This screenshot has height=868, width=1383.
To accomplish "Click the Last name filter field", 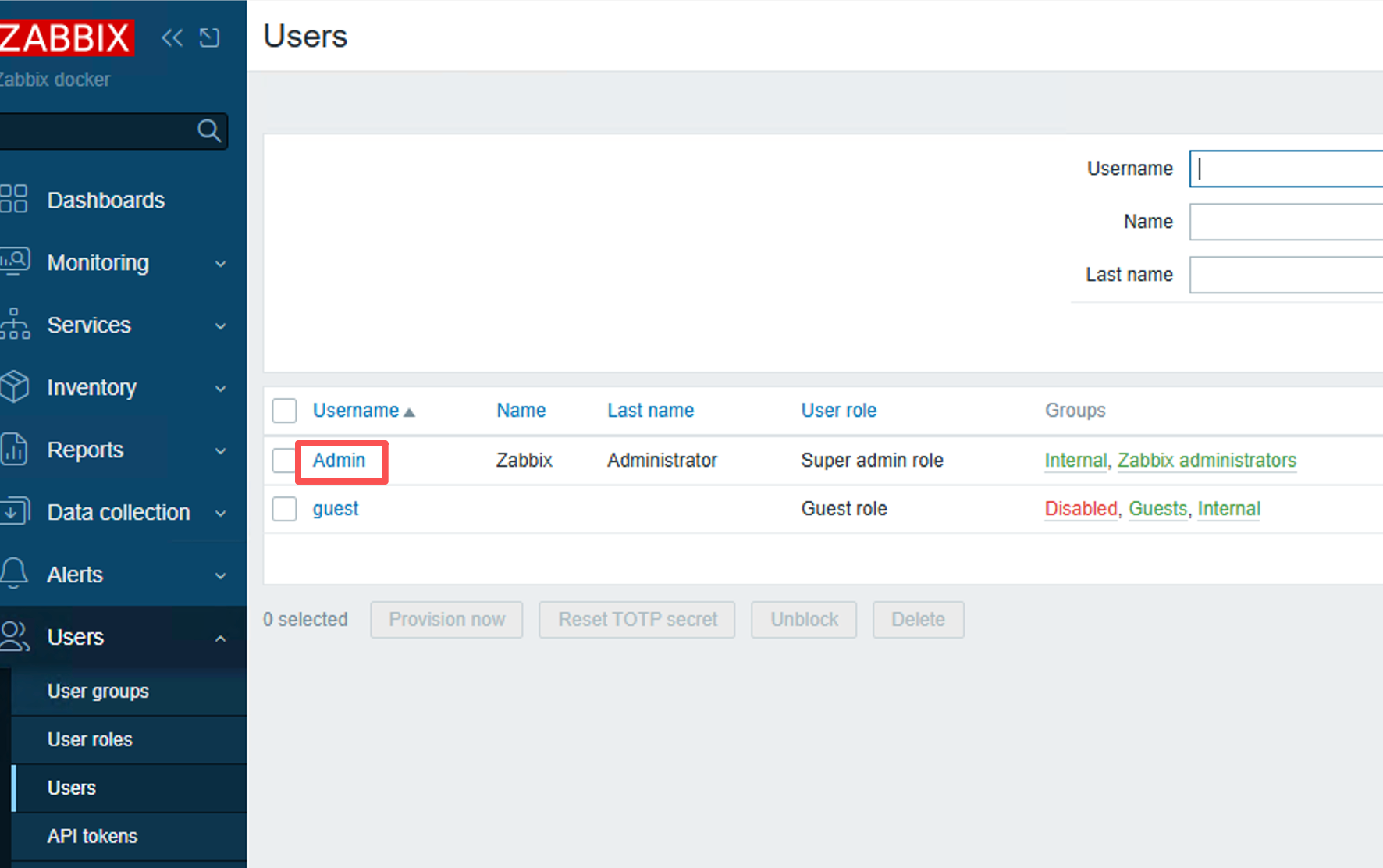I will (1285, 275).
